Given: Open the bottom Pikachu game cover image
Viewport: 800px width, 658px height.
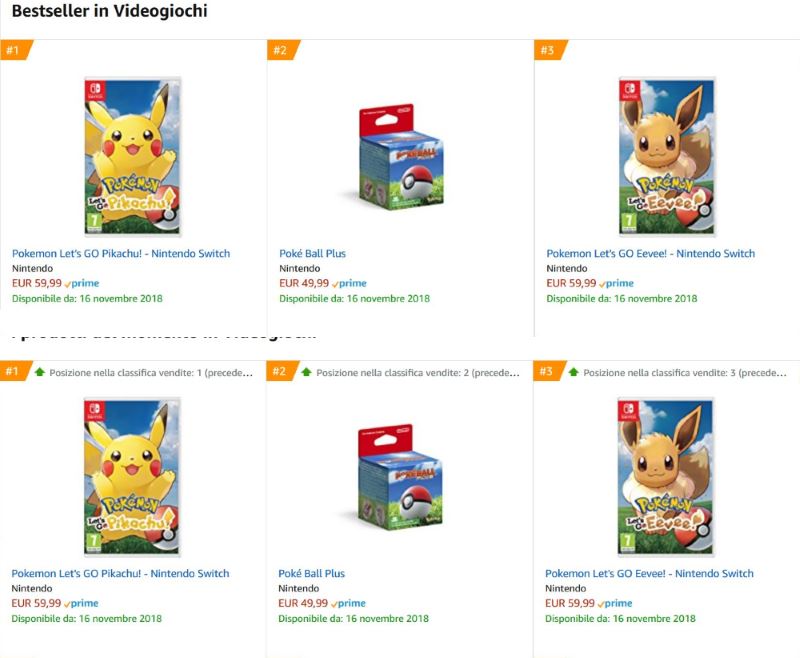Looking at the screenshot, I should (132, 476).
